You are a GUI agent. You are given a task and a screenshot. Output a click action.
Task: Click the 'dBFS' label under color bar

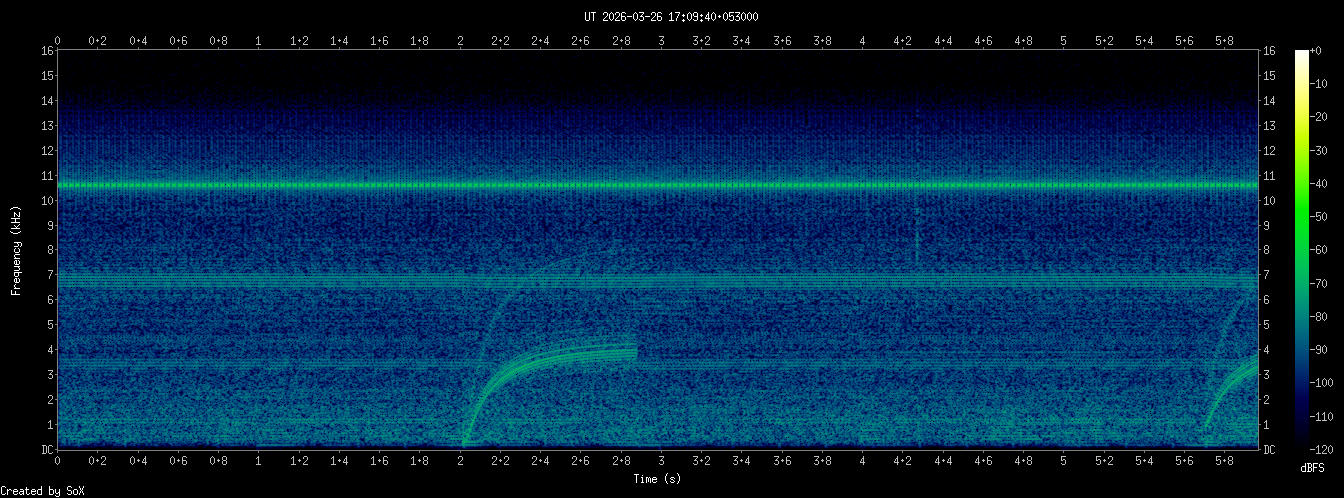(1312, 468)
